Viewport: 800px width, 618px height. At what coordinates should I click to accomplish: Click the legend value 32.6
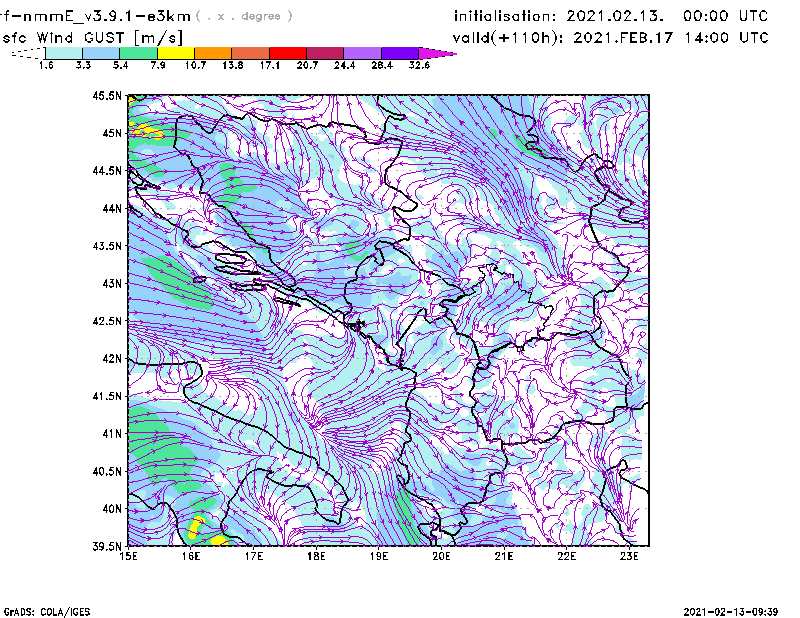pyautogui.click(x=419, y=65)
